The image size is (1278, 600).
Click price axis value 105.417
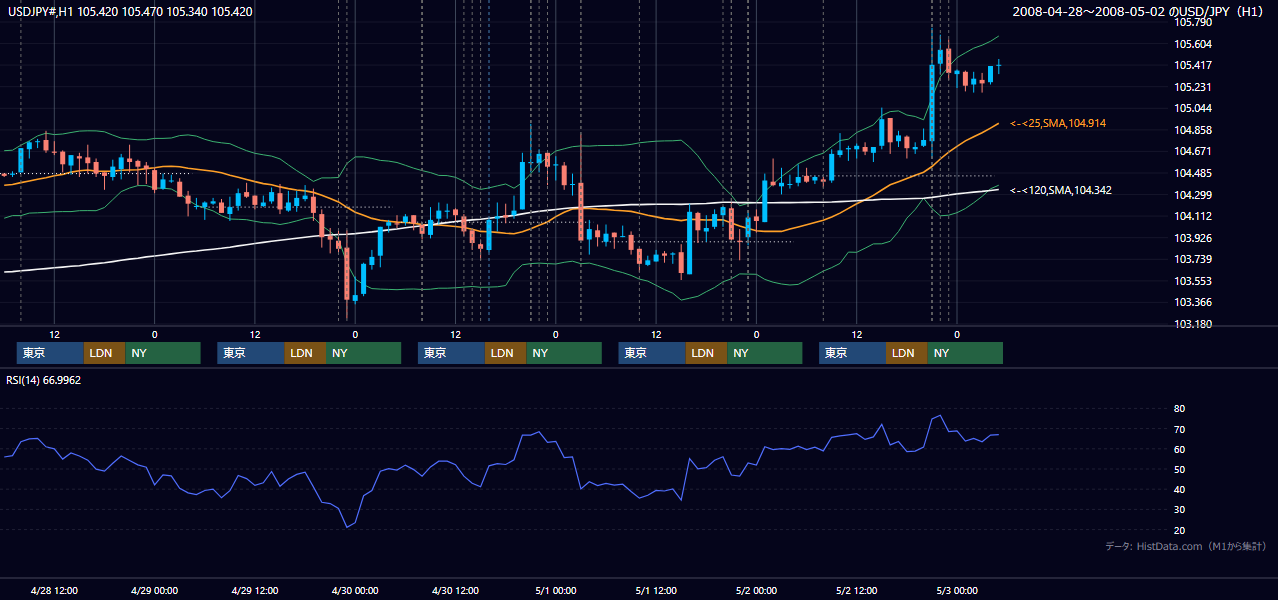(1193, 65)
